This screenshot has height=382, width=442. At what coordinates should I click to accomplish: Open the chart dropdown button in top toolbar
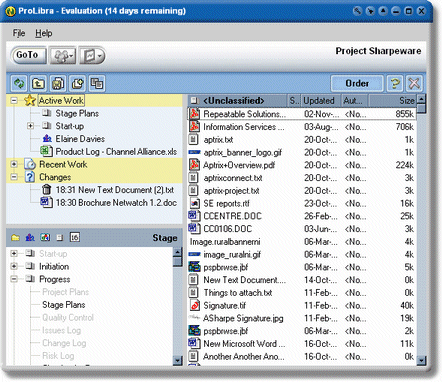pyautogui.click(x=92, y=55)
